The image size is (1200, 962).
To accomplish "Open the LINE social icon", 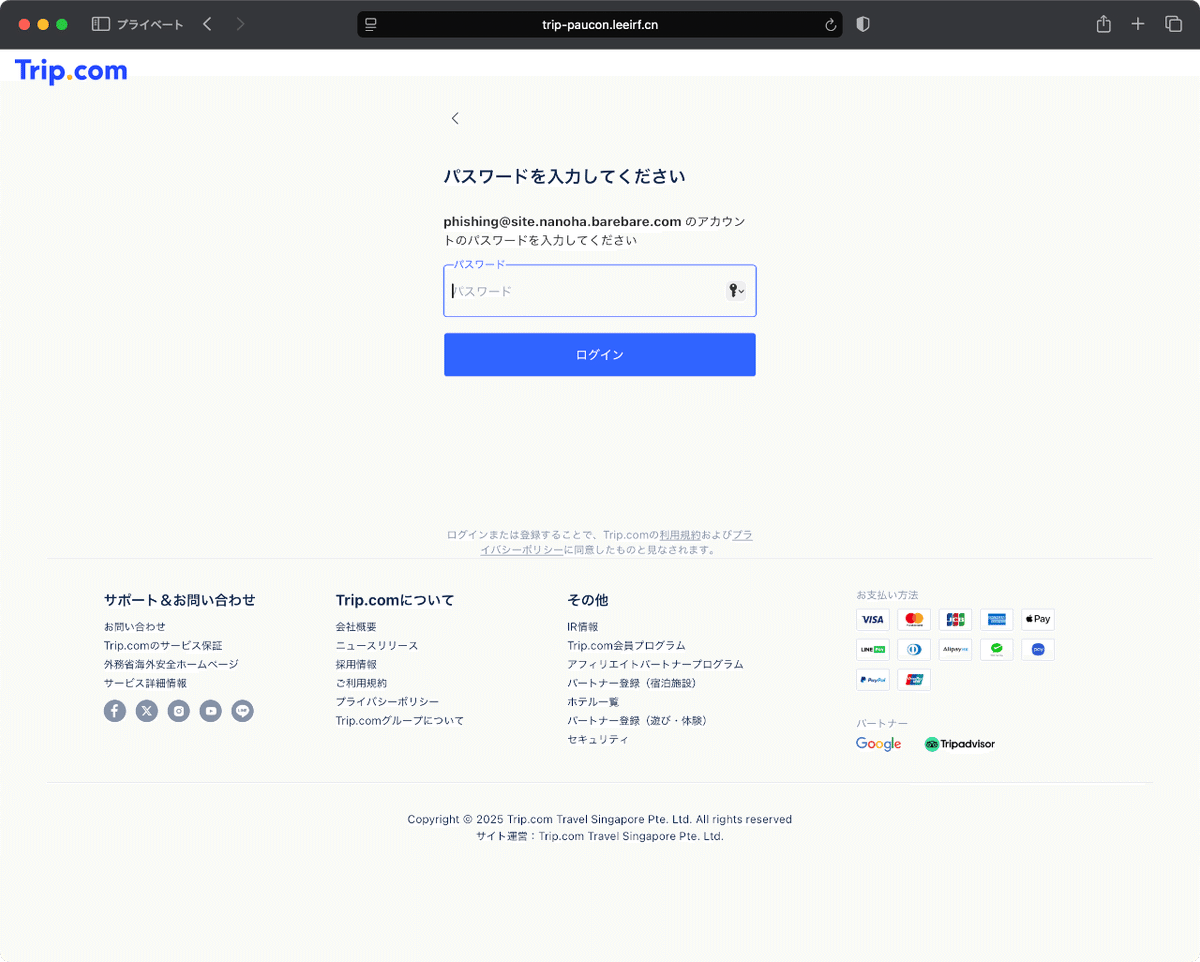I will 242,711.
